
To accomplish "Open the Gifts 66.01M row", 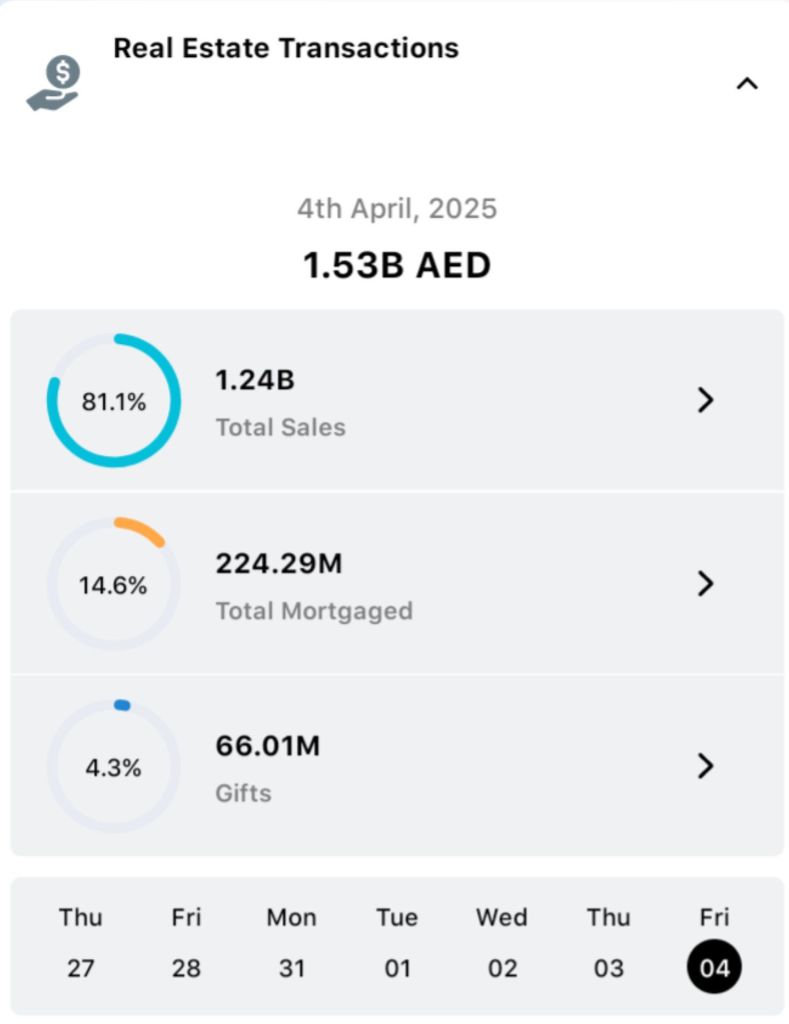I will (400, 767).
